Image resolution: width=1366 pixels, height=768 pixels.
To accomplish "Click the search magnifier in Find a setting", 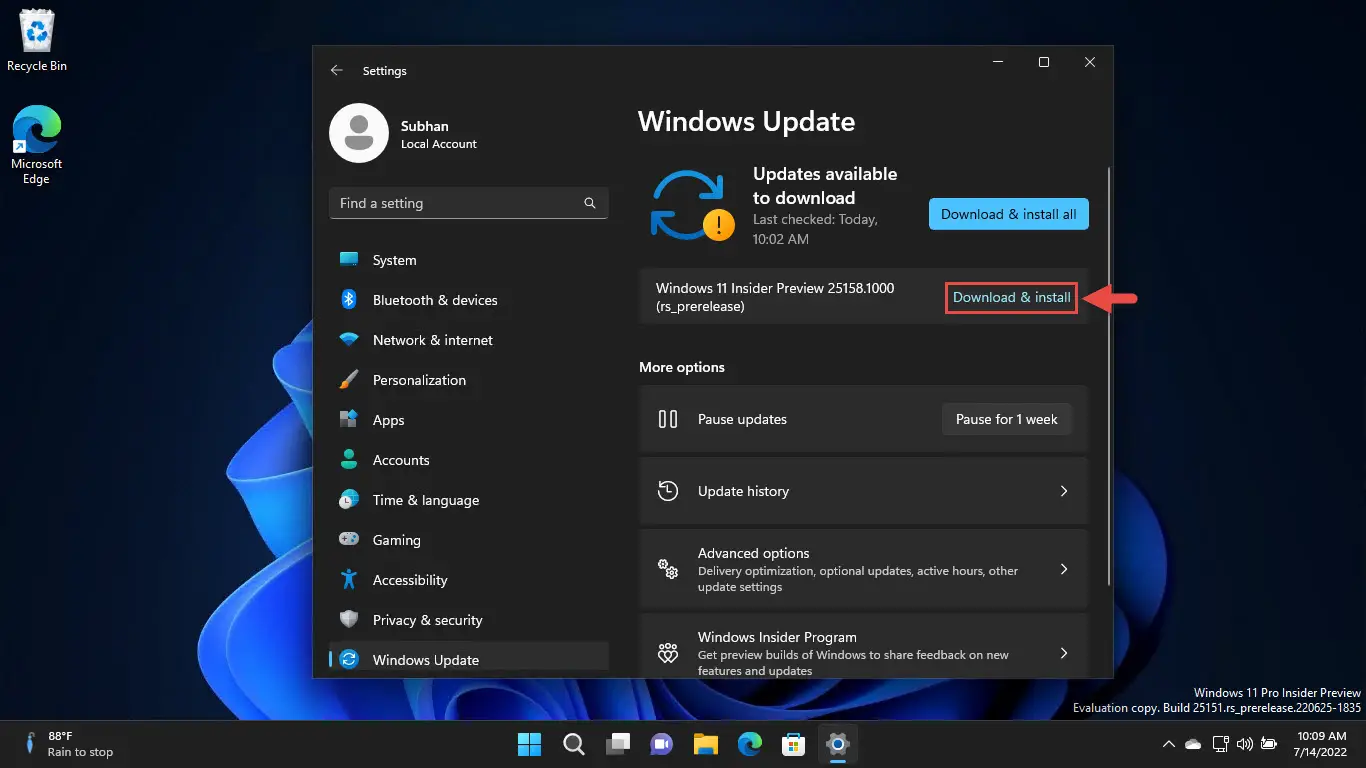I will [x=590, y=203].
